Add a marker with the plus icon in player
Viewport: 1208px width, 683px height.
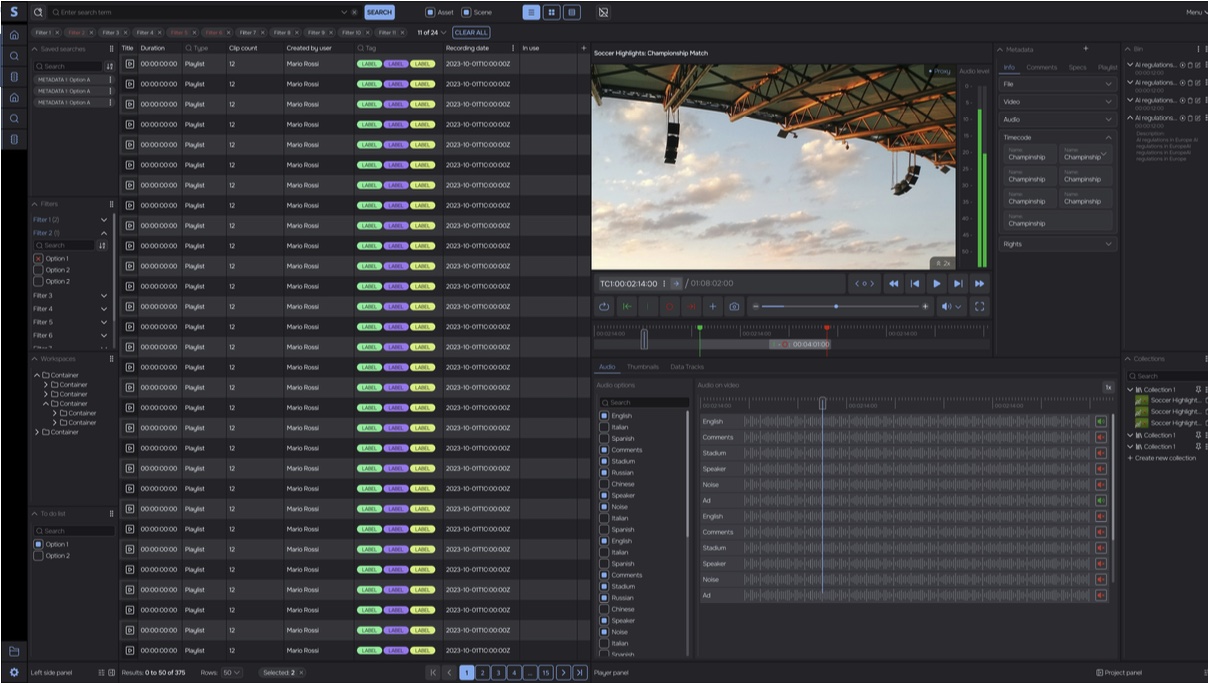tap(713, 307)
